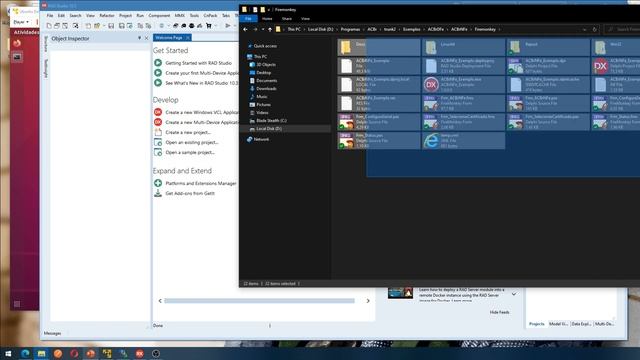Click Create a new project link
Image resolution: width=640 pixels, height=360 pixels.
click(x=188, y=132)
